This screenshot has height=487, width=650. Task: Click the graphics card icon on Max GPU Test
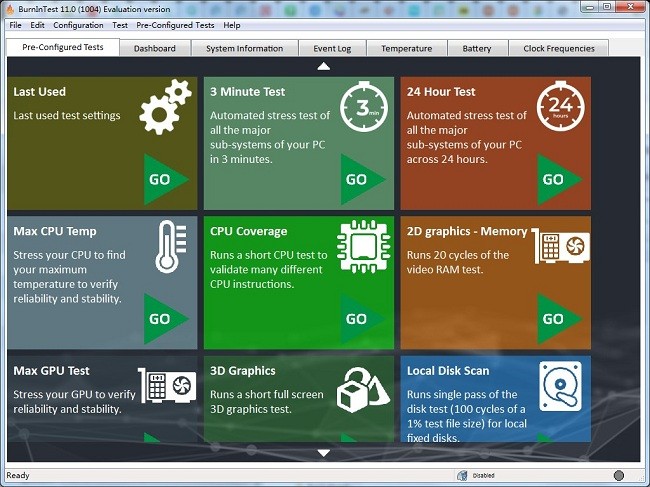(x=166, y=385)
